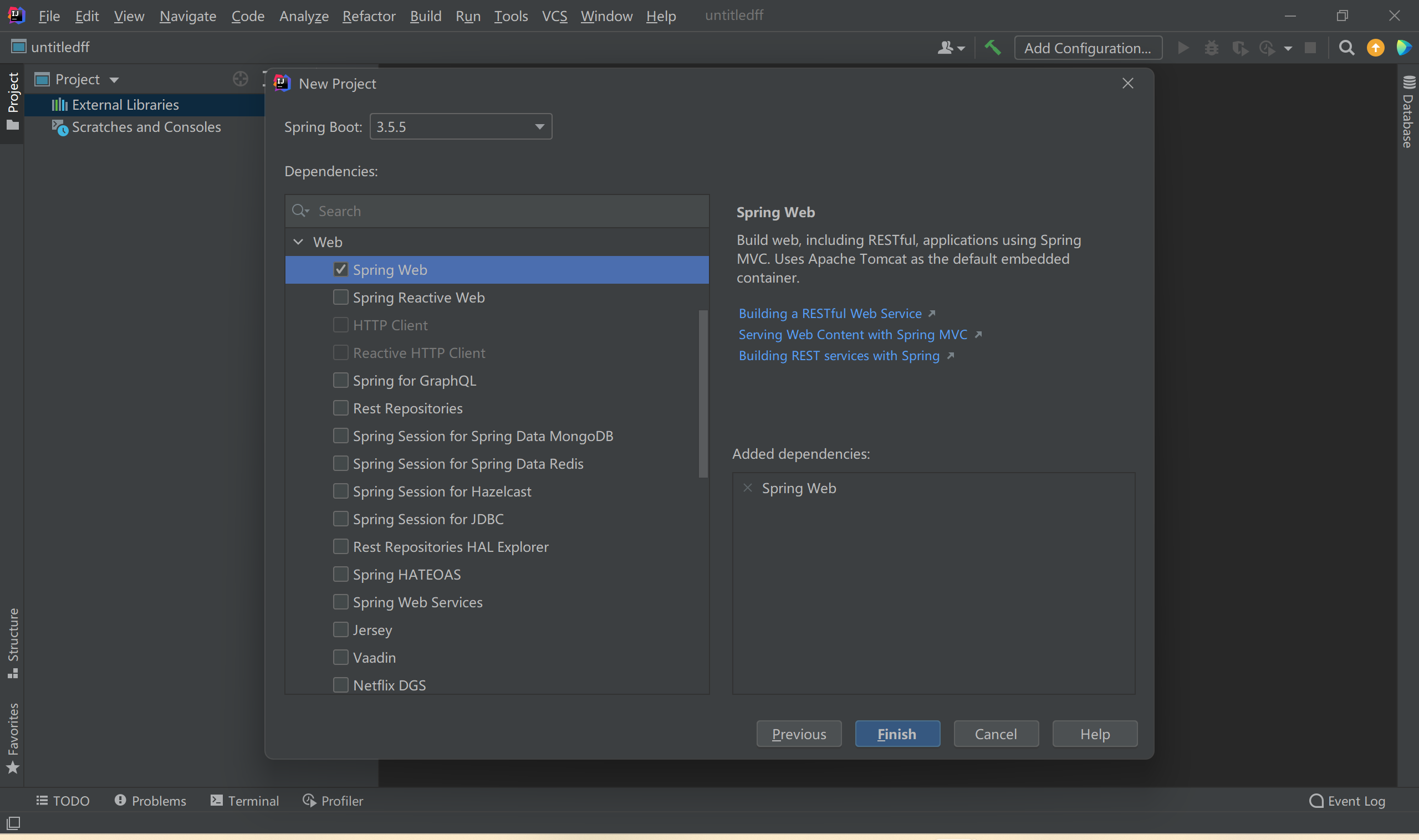
Task: Click the green hammer Build Project icon
Action: 992,48
